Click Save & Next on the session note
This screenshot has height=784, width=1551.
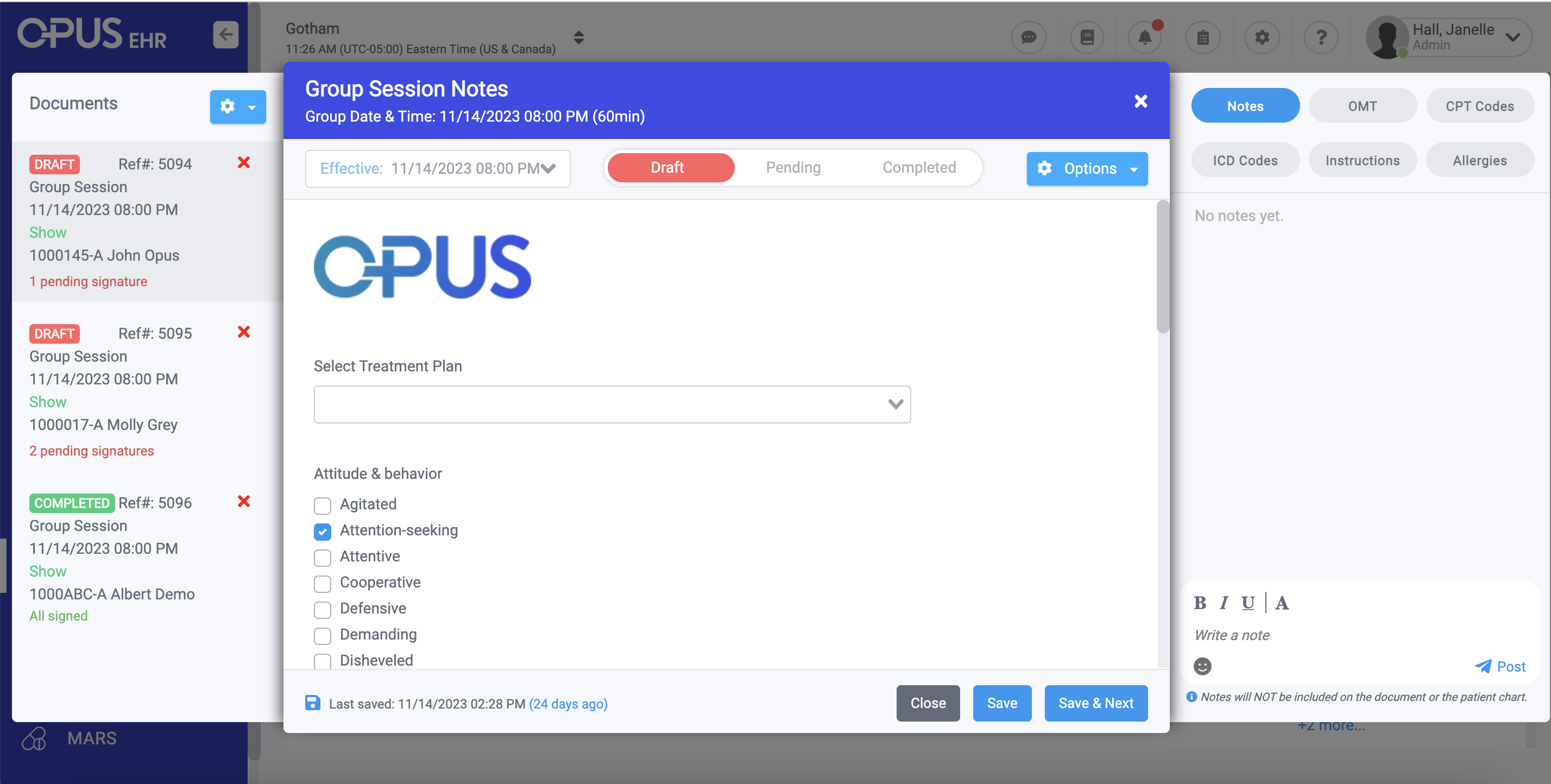[1096, 703]
